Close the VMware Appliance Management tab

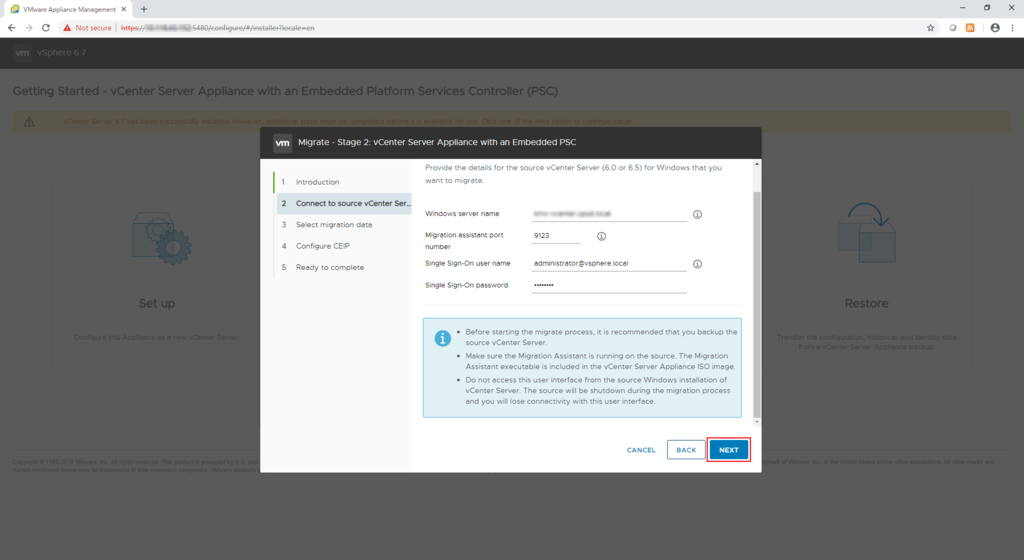click(x=123, y=9)
